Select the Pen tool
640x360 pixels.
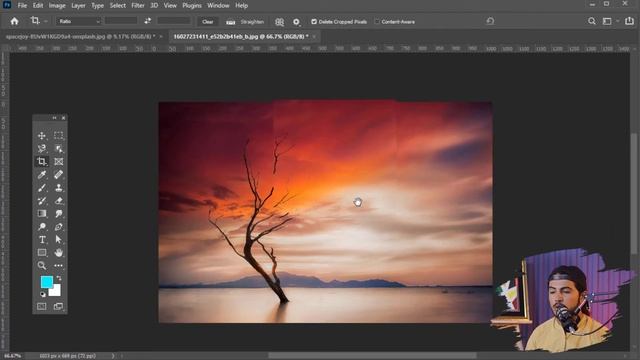tap(58, 227)
